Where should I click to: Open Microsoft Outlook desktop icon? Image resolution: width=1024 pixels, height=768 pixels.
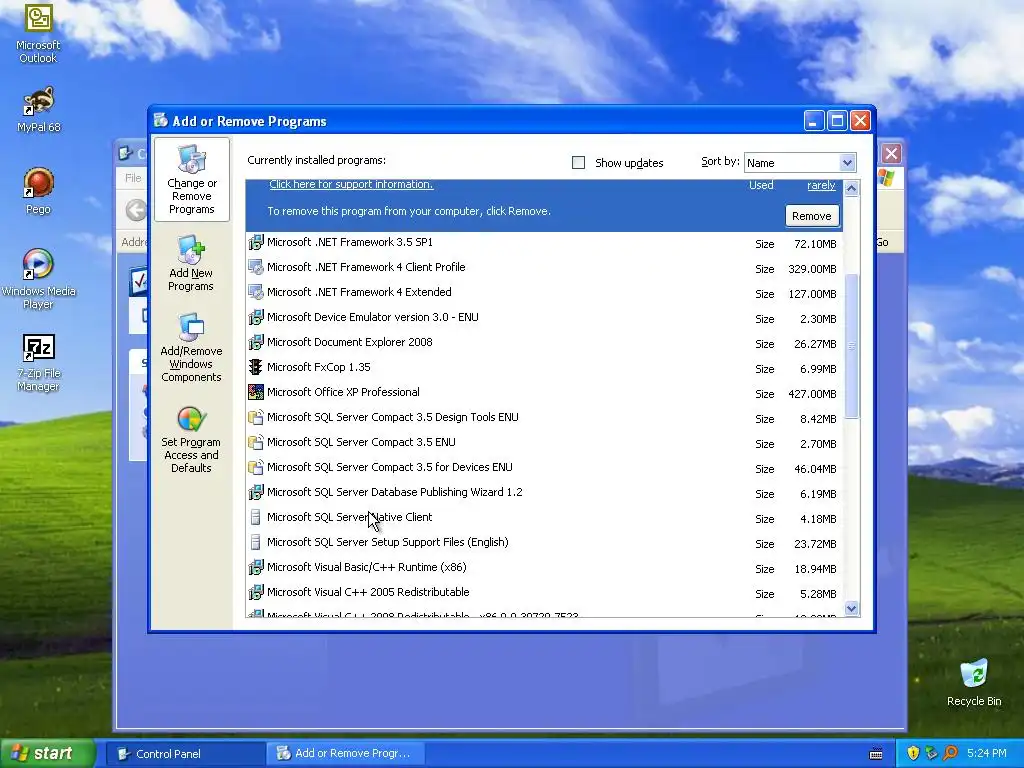pyautogui.click(x=38, y=33)
